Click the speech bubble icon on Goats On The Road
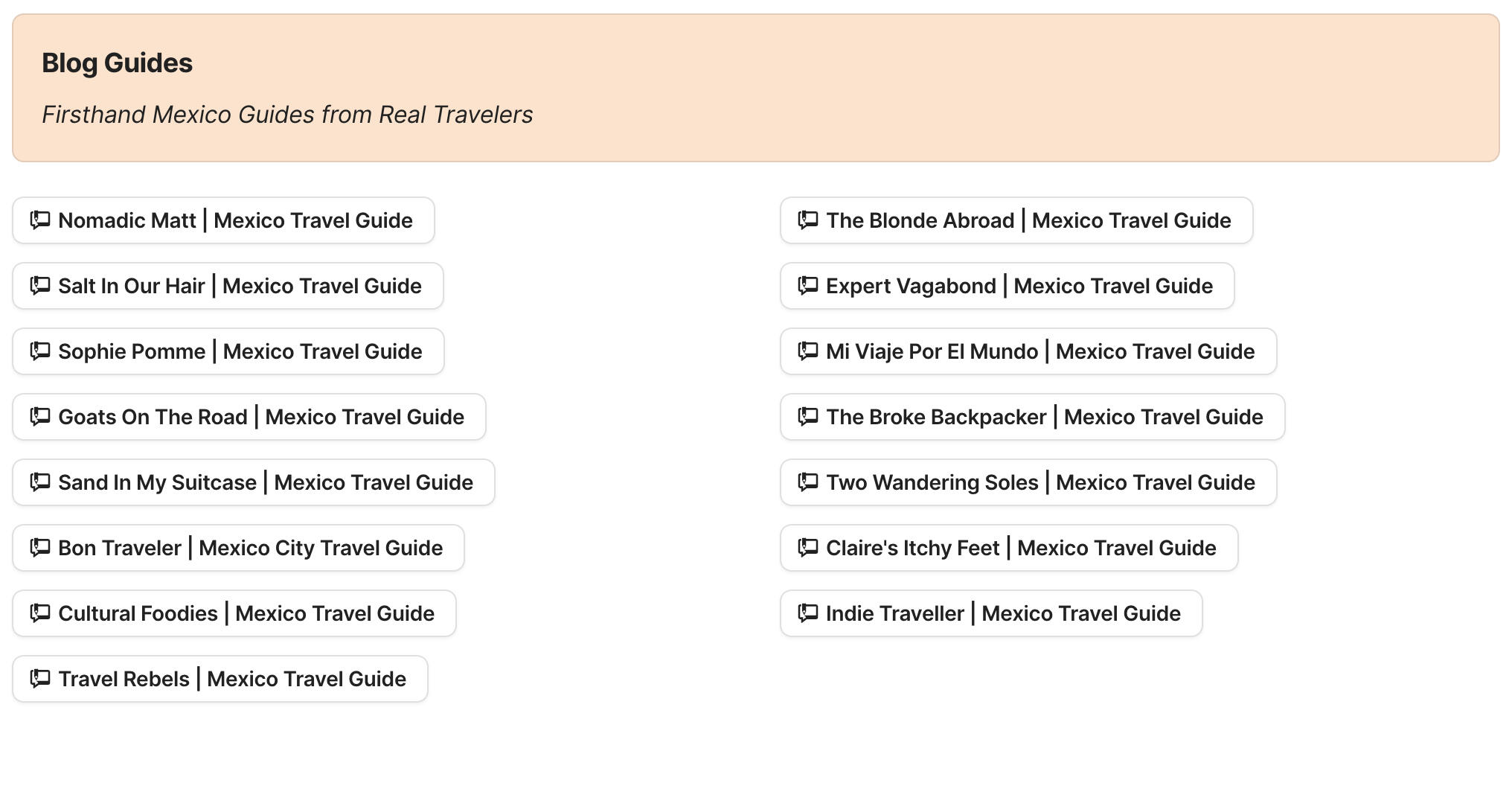This screenshot has width=1512, height=786. 41,417
